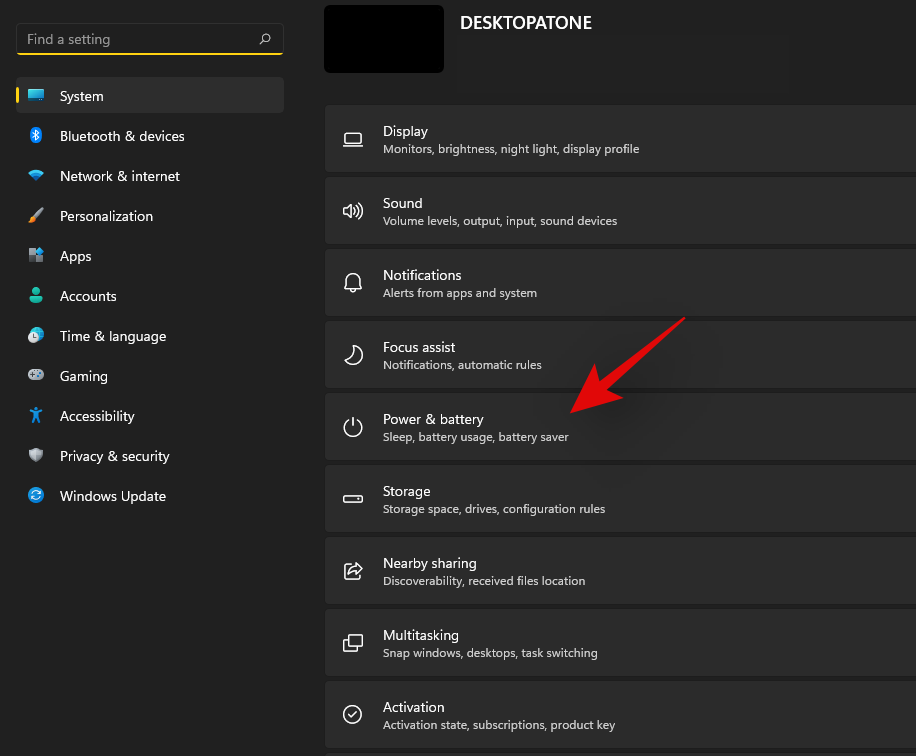Click the Multitasking windows icon
The height and width of the screenshot is (756, 916).
pyautogui.click(x=353, y=643)
